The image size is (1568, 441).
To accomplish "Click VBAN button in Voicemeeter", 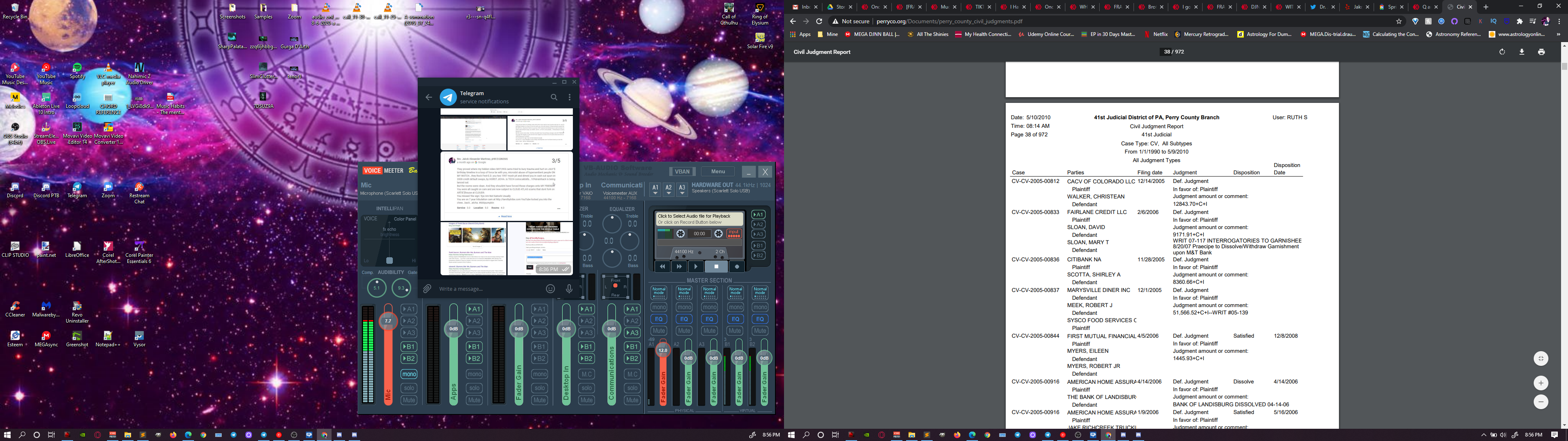I will pyautogui.click(x=683, y=171).
